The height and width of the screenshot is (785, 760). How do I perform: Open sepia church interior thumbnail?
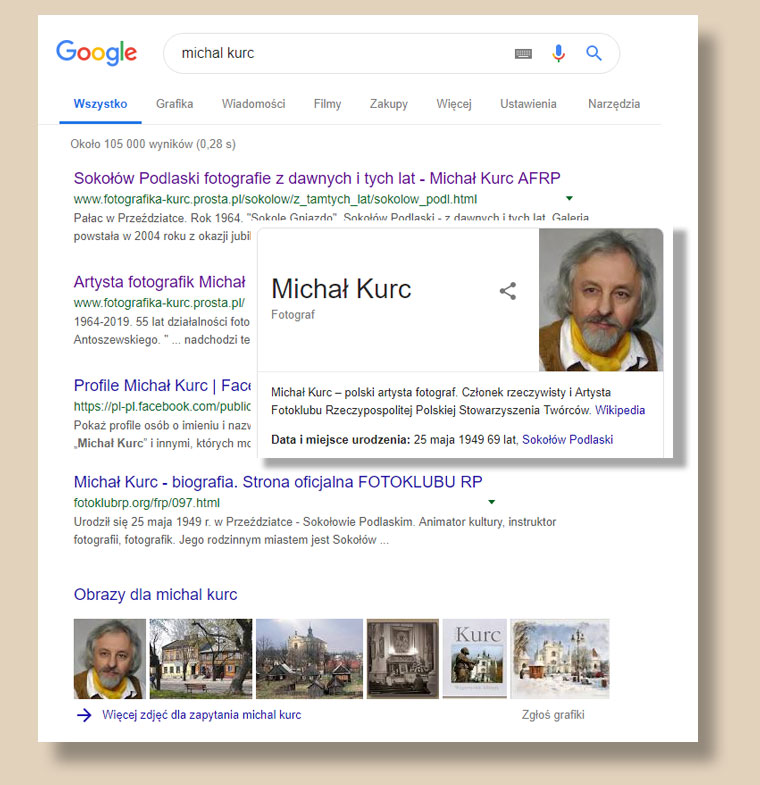pos(403,659)
